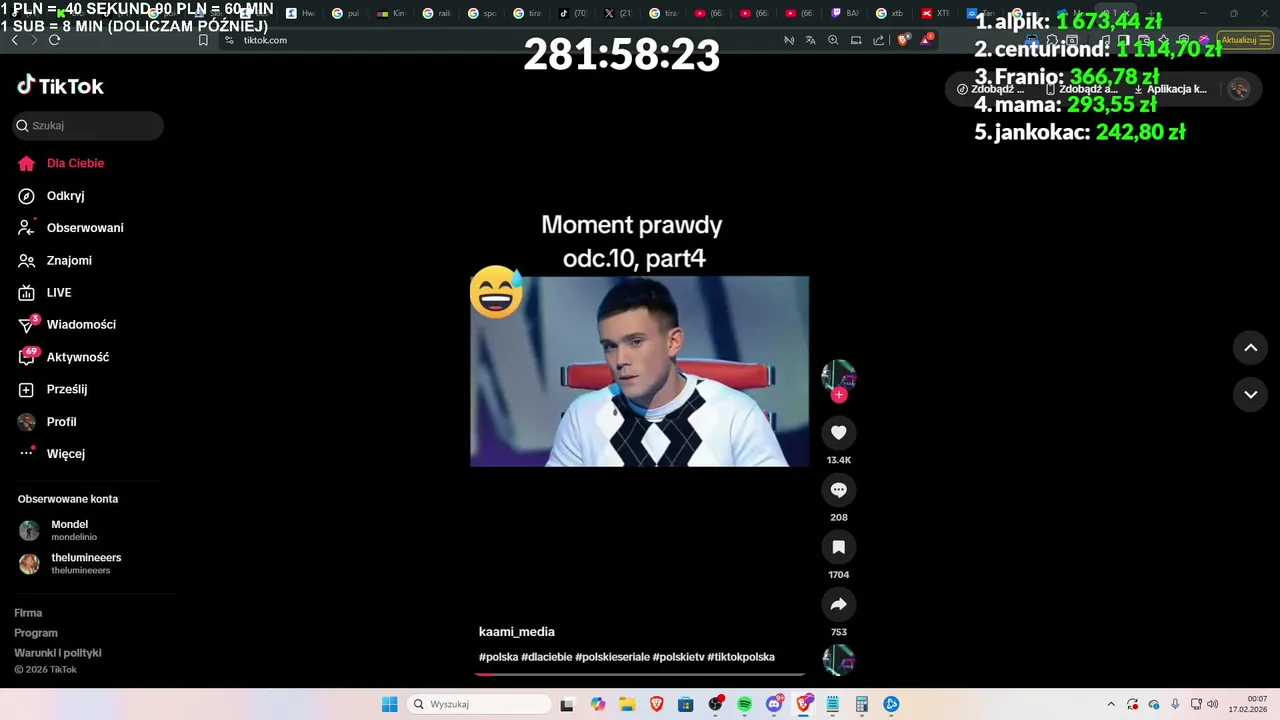Open thelumineeers followed account

point(70,563)
